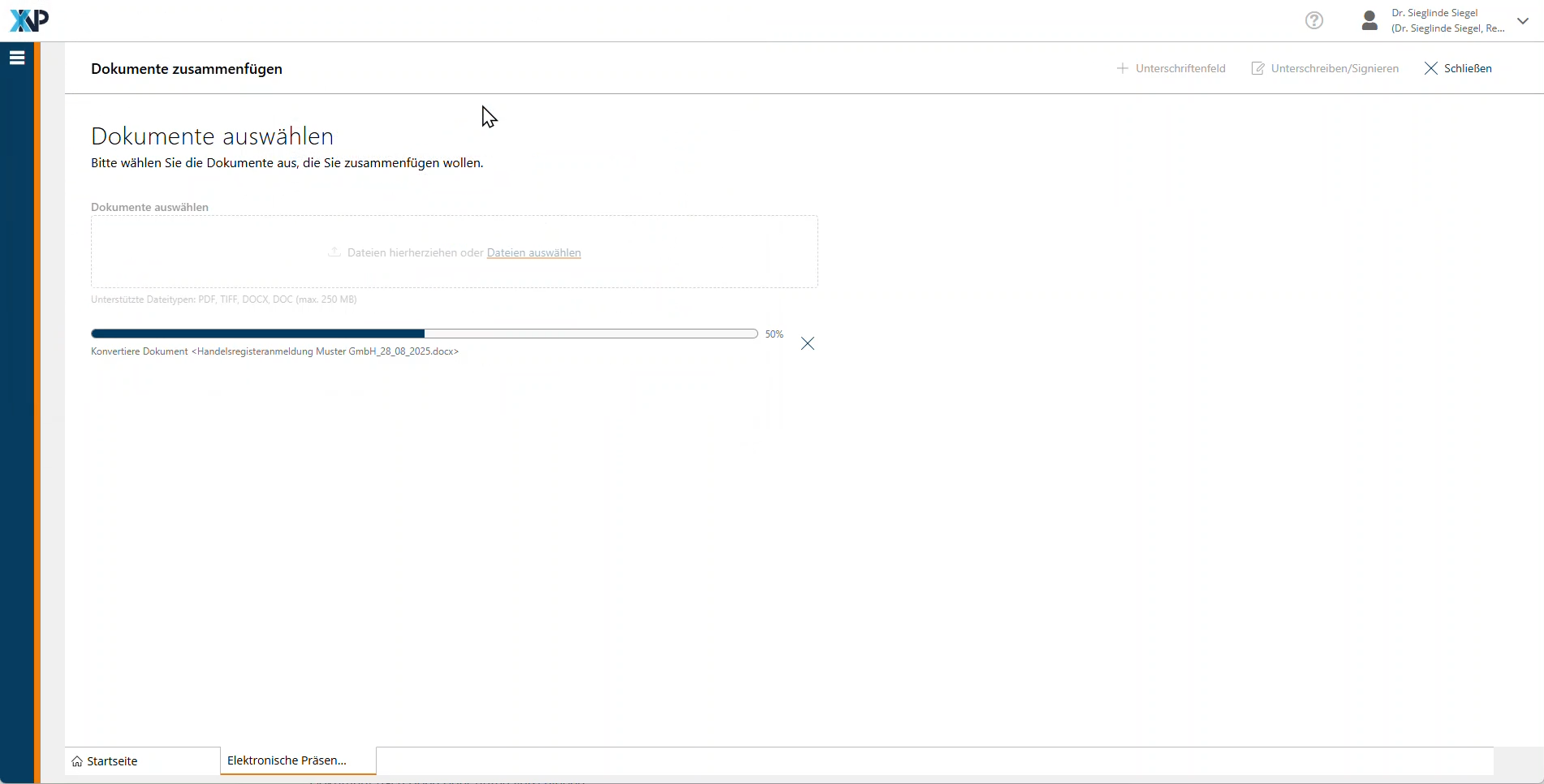Open the Dr. Sieglinde Siegel account menu
1544x784 pixels.
[1447, 20]
